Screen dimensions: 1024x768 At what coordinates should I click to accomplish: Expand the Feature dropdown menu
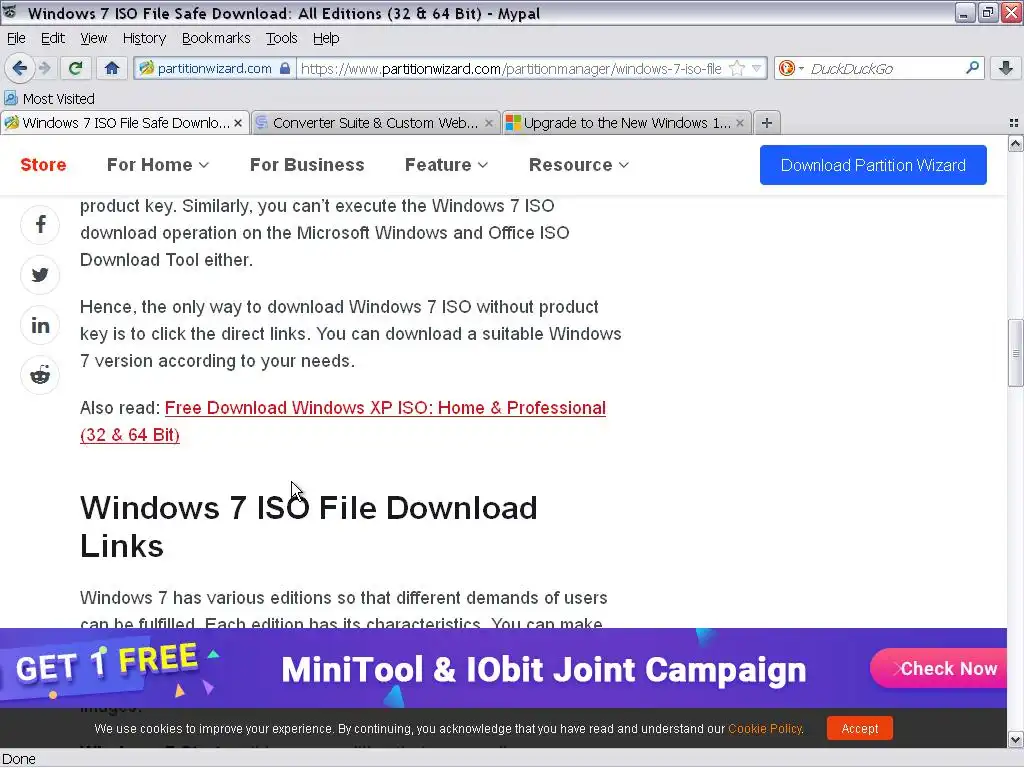[x=446, y=165]
